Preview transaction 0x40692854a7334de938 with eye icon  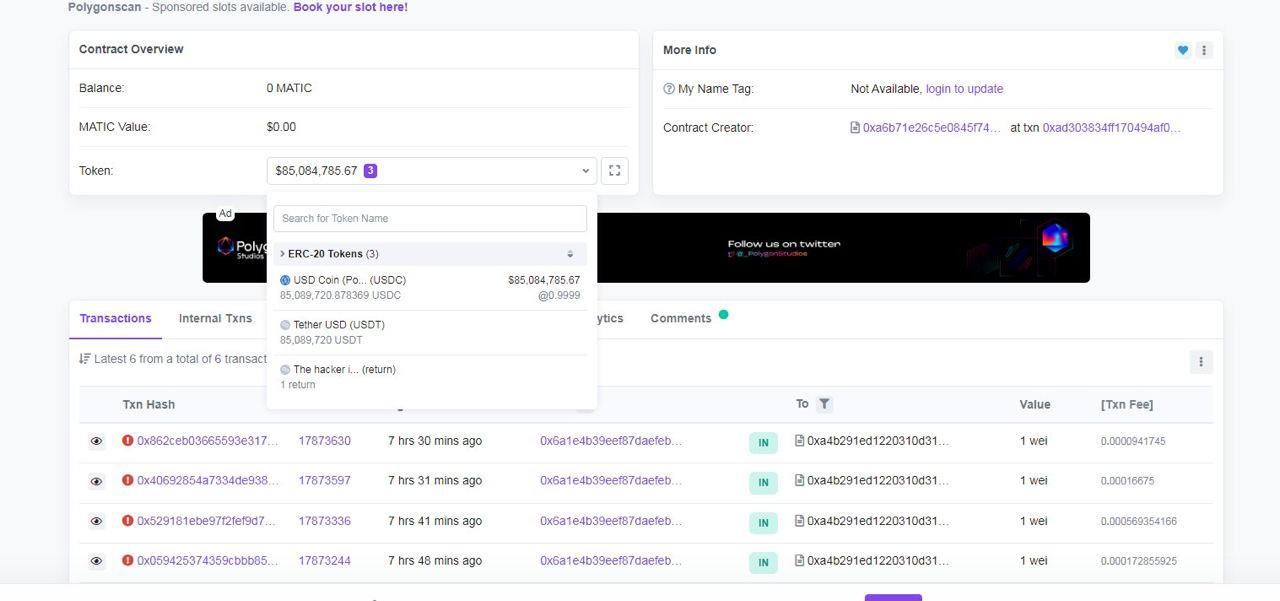(x=96, y=481)
